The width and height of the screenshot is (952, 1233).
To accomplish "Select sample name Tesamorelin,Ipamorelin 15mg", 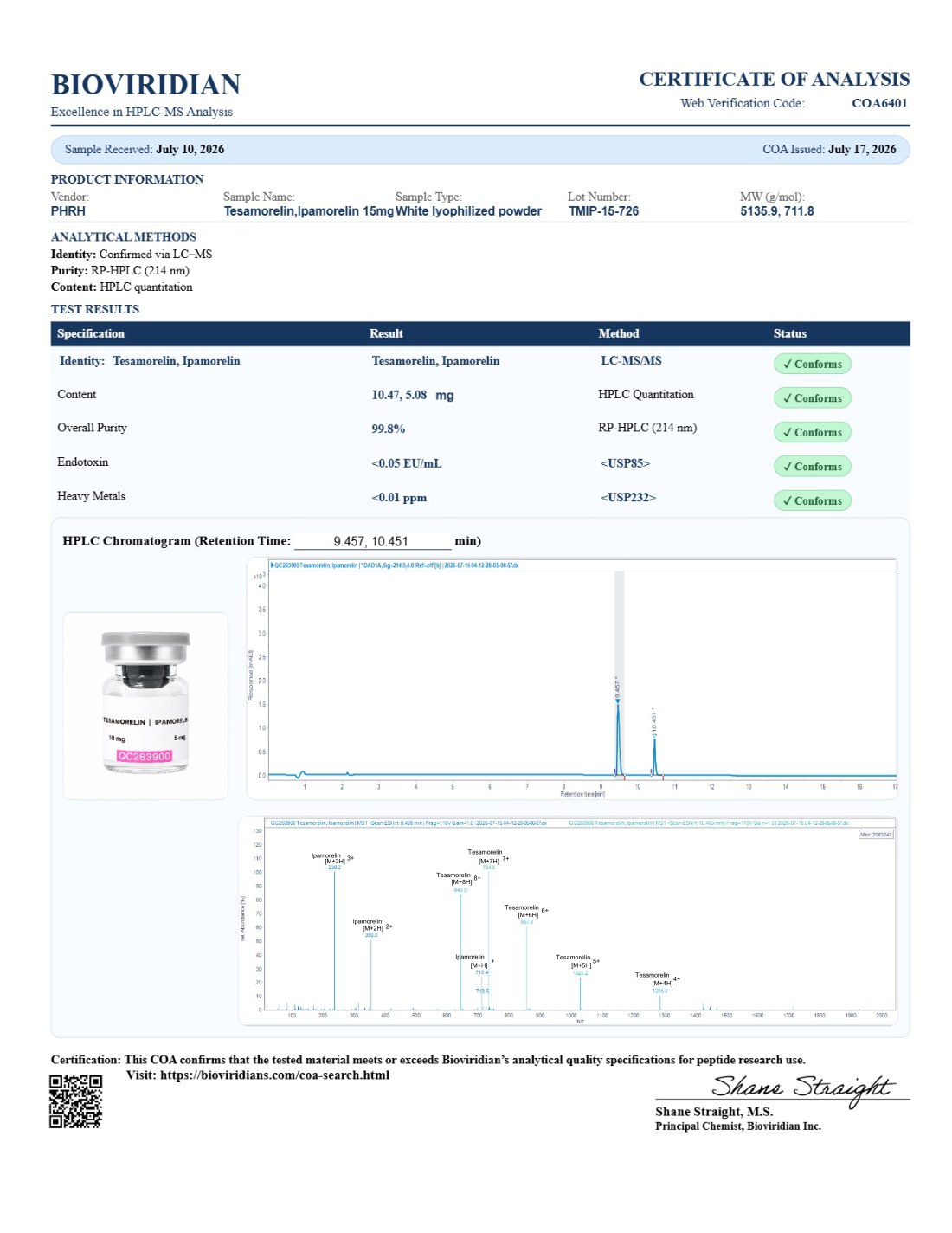I will click(309, 211).
